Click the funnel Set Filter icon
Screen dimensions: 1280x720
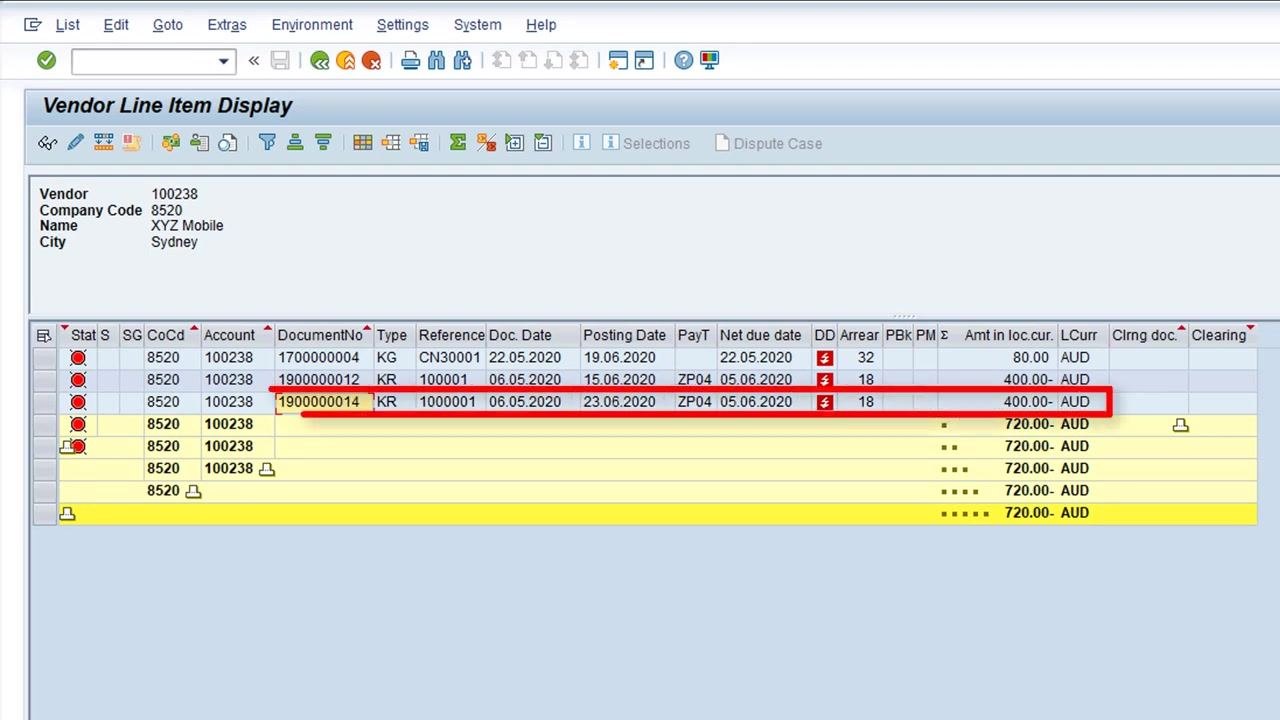(x=267, y=143)
